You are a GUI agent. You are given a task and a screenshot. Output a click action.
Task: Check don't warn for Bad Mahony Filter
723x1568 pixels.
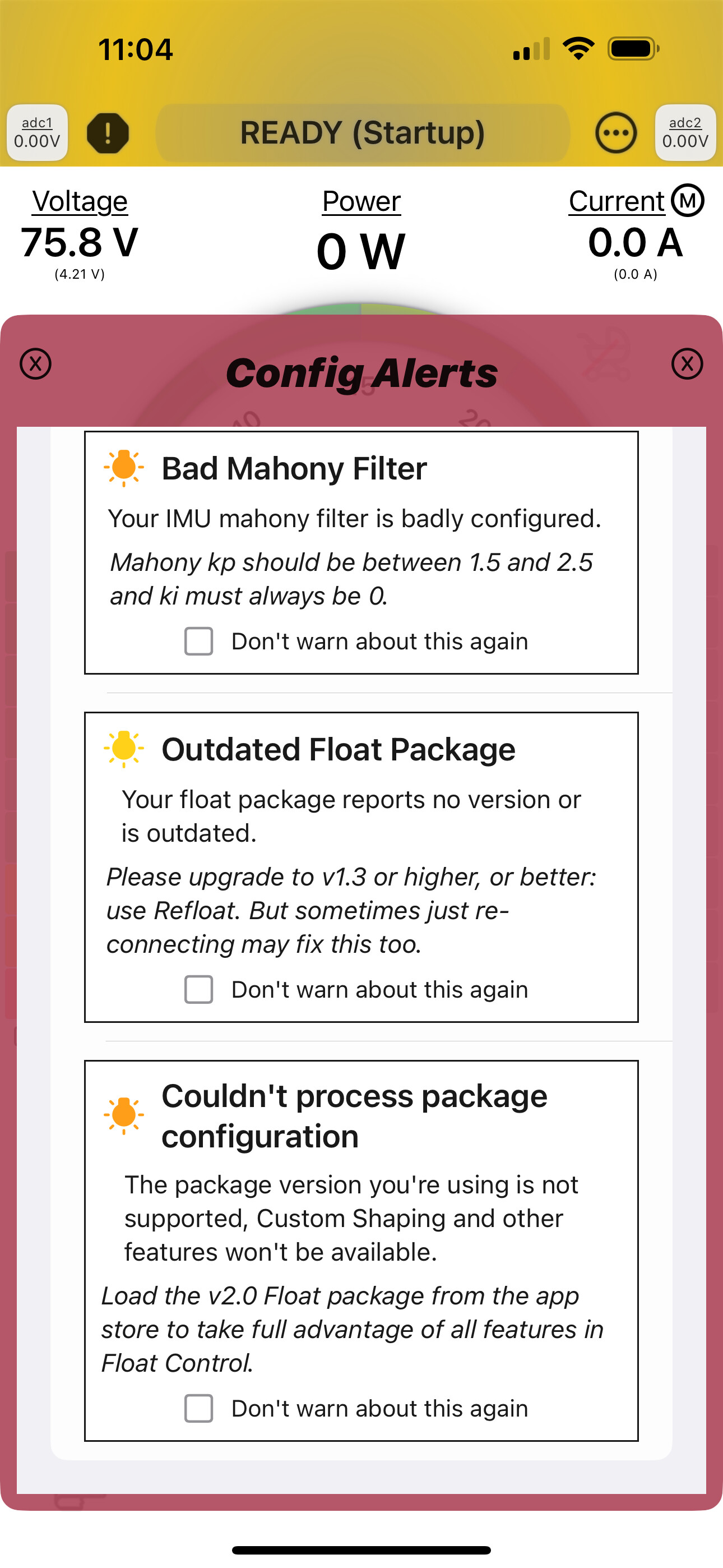(x=199, y=641)
